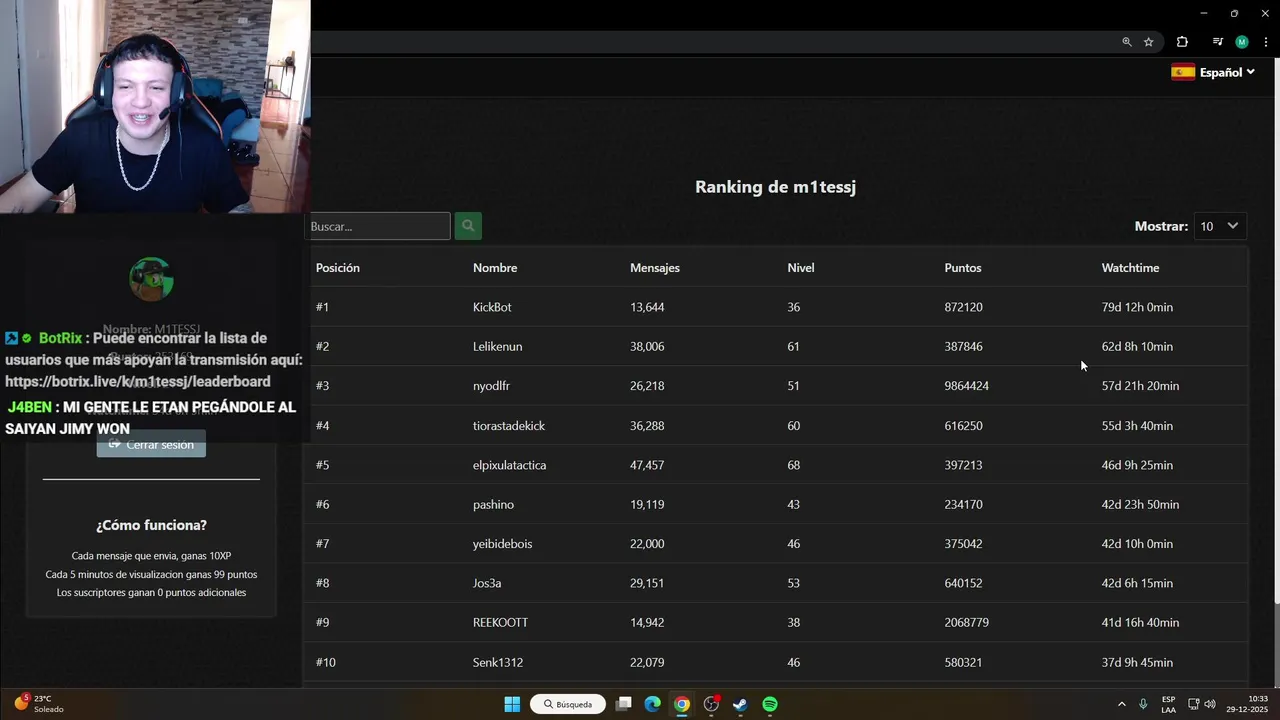Open the Chrome zoom indicator icon
The width and height of the screenshot is (1280, 720).
(1127, 42)
